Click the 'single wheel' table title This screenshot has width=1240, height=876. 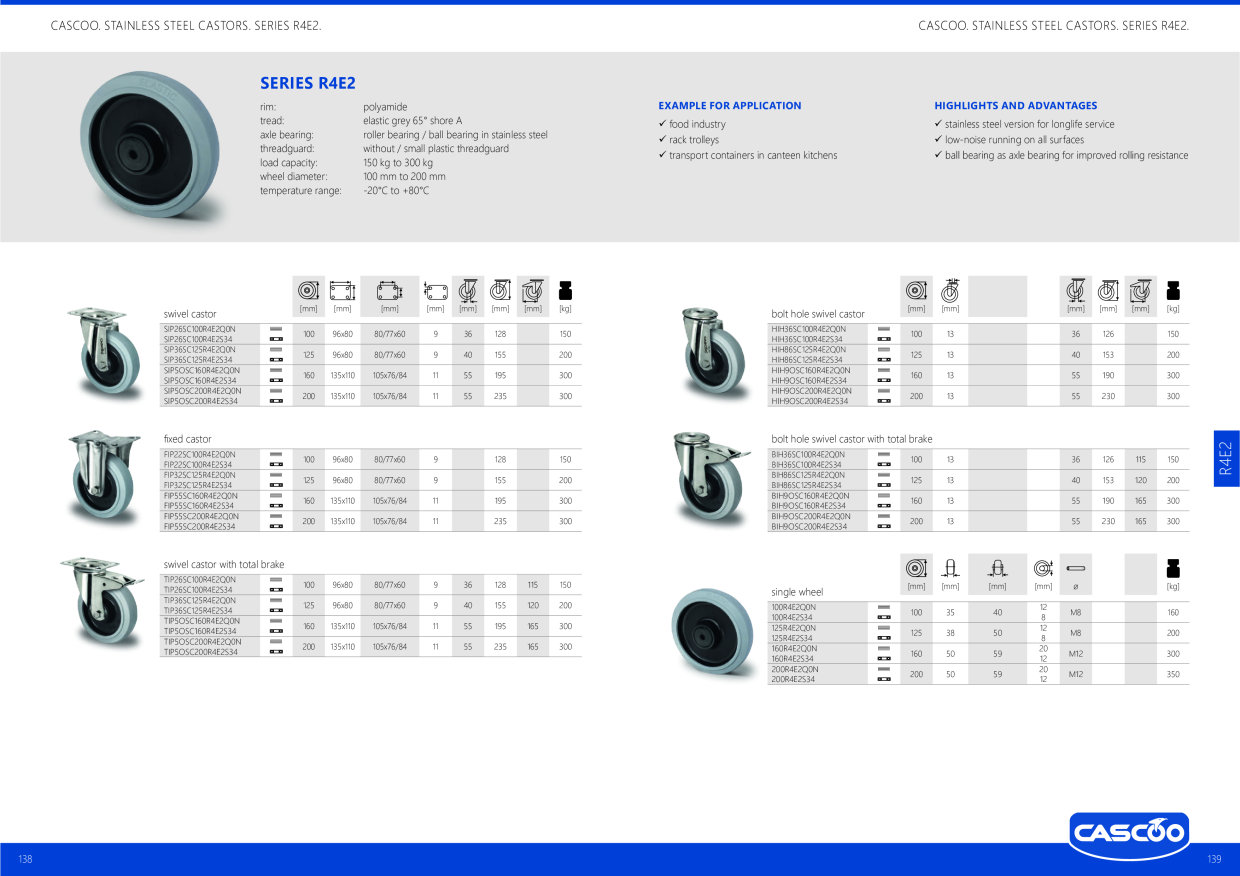coord(797,592)
